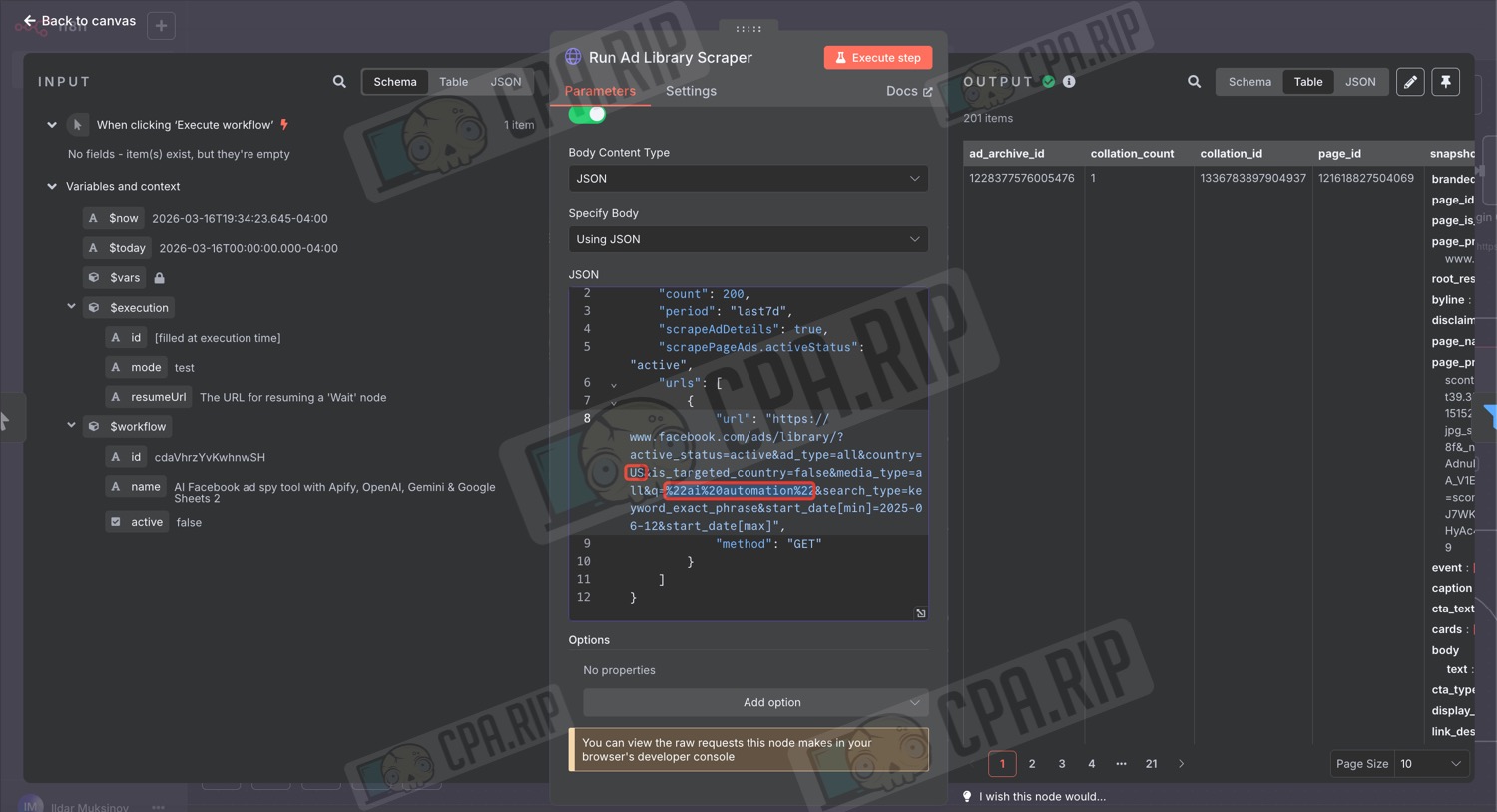Screen dimensions: 1497x812
Task: Click the input panel search icon
Action: coord(339,82)
